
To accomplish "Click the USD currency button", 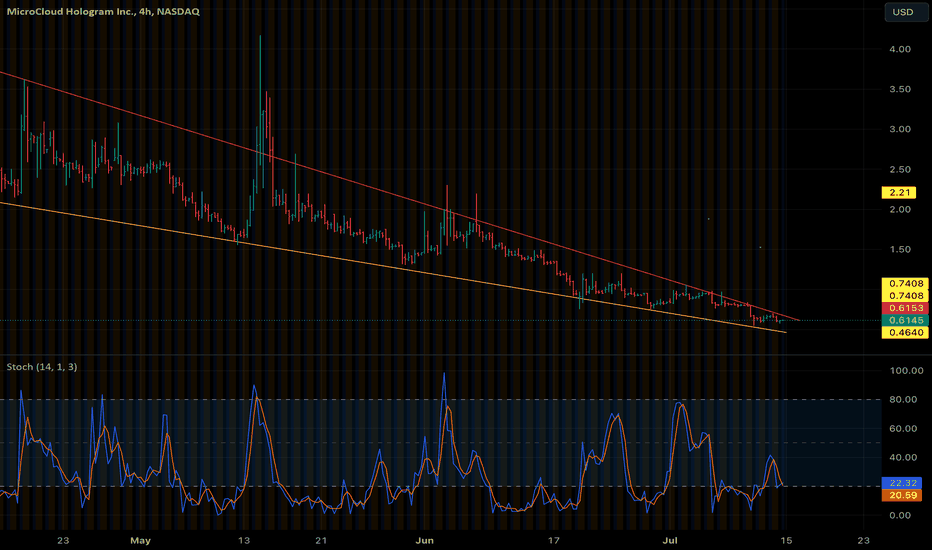I will 906,12.
